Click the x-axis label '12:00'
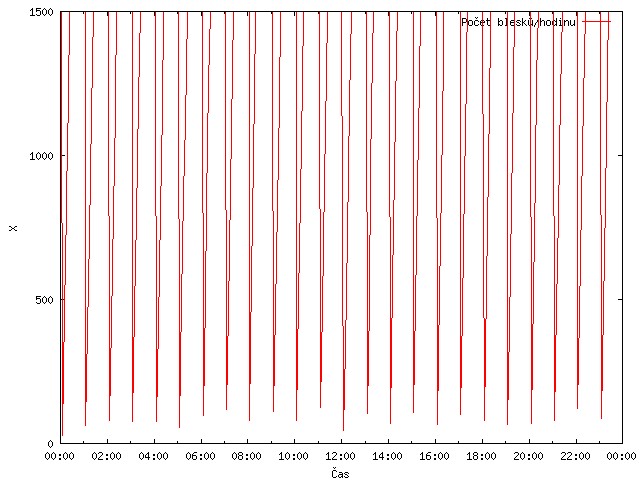 [341, 456]
